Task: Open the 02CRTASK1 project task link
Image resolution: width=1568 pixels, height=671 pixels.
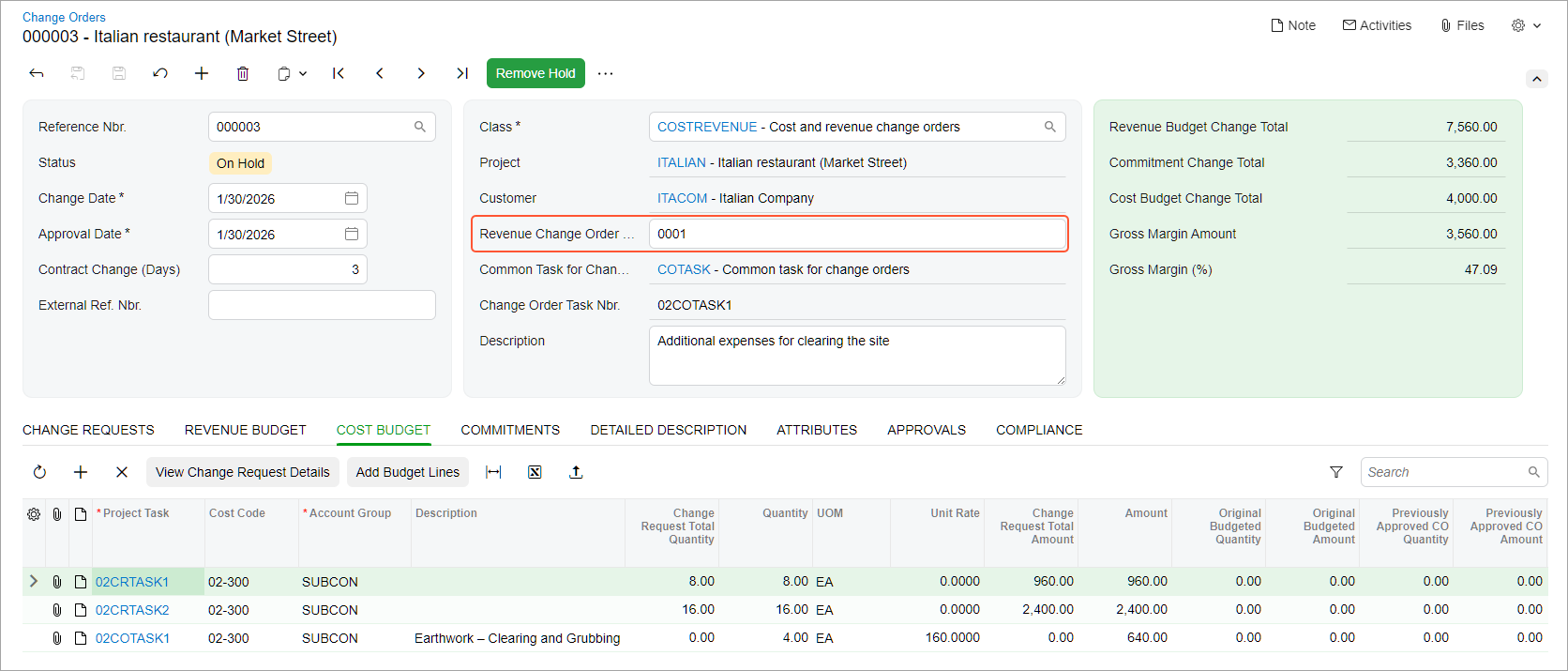Action: [x=132, y=582]
